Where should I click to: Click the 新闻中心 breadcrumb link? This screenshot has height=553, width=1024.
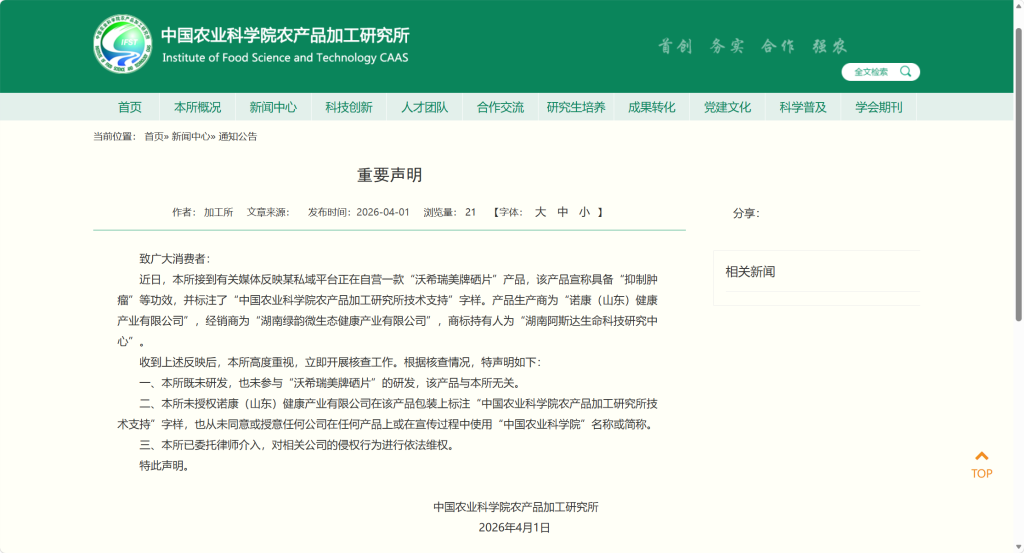tap(190, 136)
